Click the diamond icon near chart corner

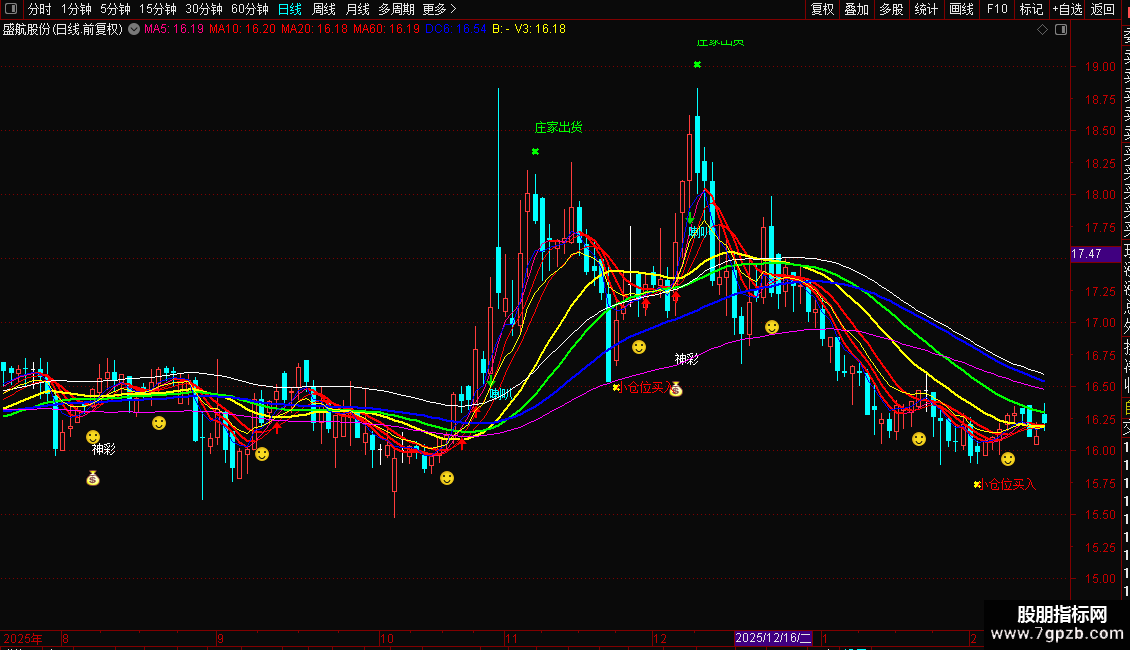(x=1042, y=30)
